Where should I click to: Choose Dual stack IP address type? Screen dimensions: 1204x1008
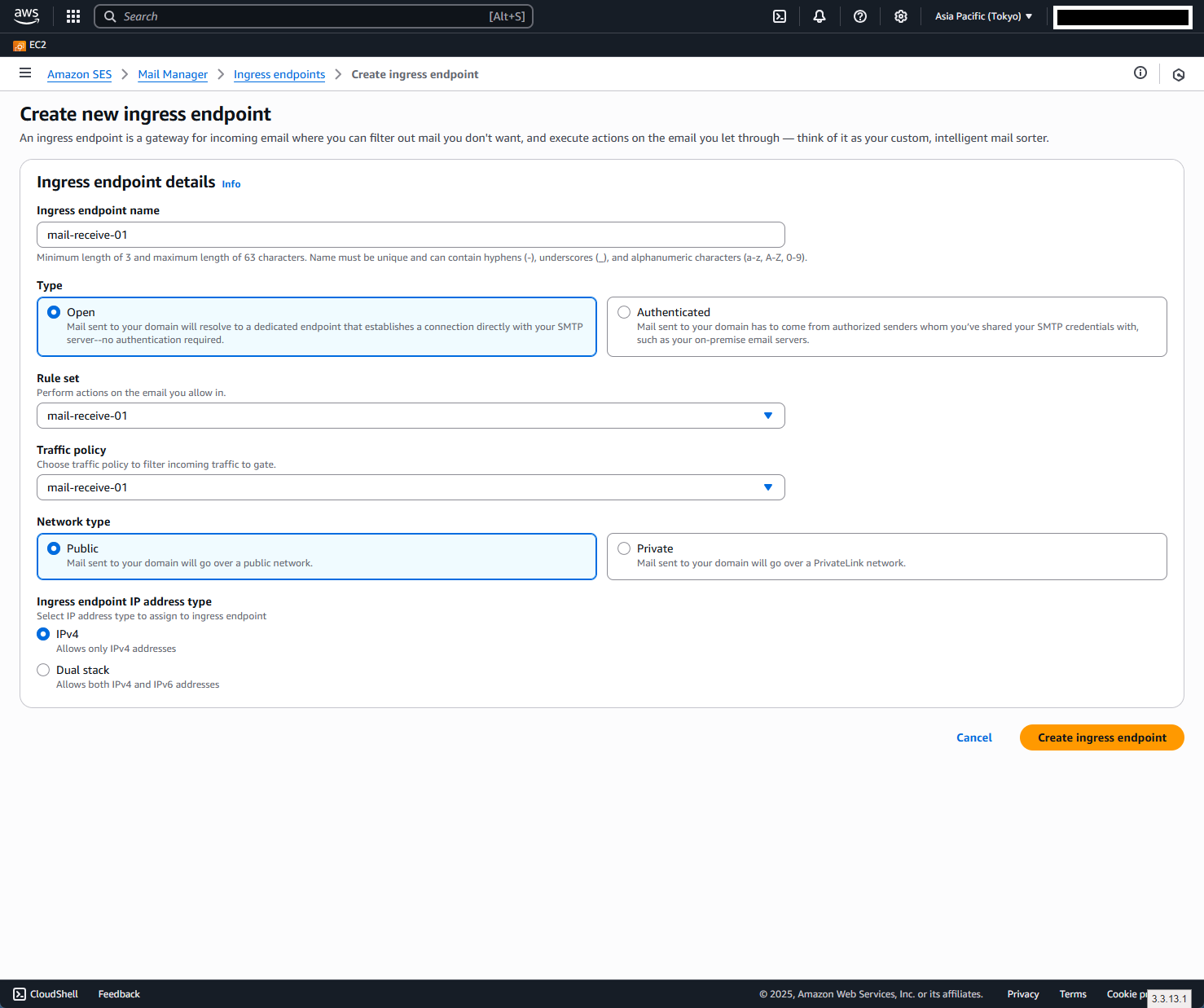tap(44, 670)
